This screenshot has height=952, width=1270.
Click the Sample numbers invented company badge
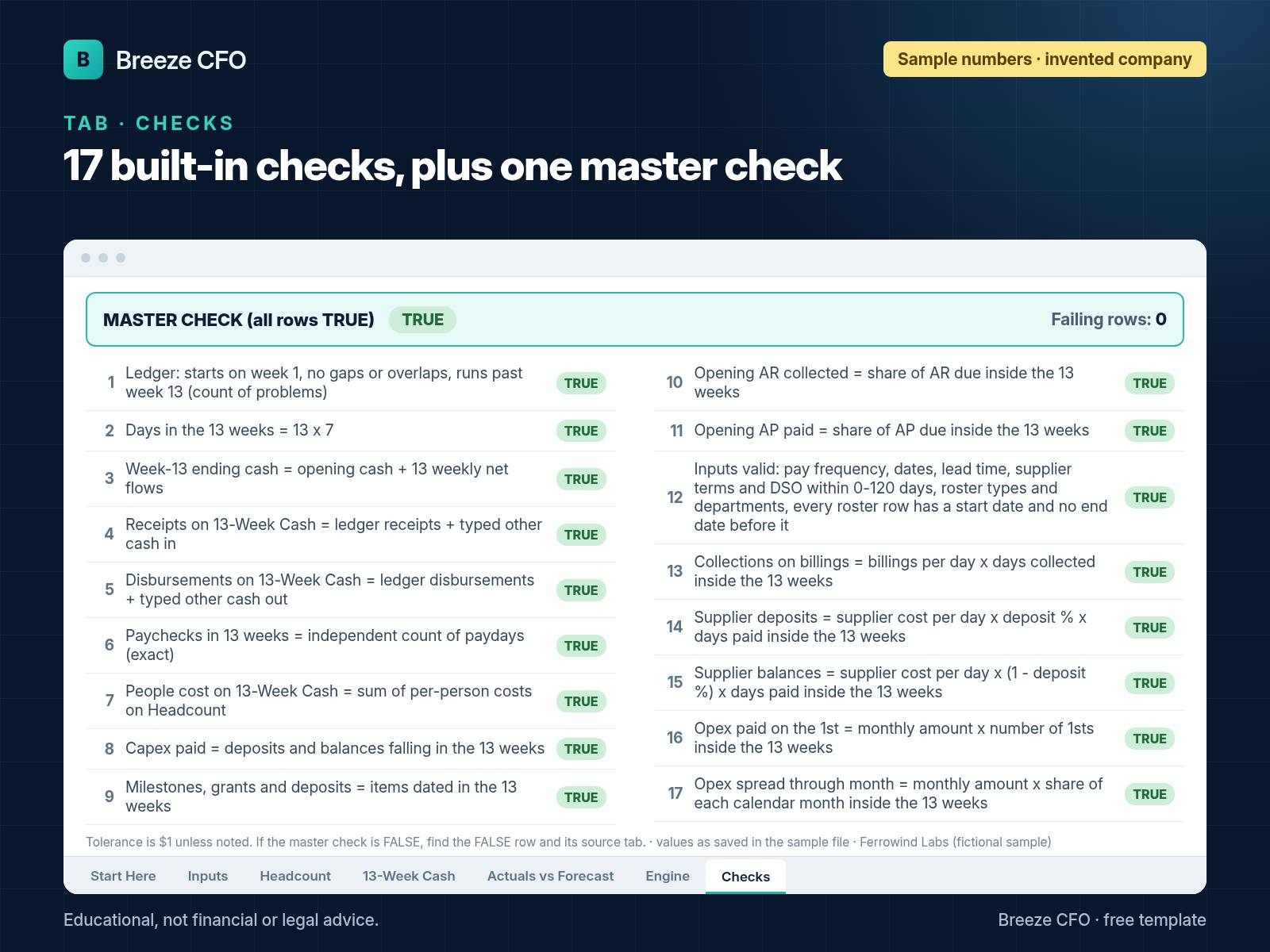(x=1045, y=59)
